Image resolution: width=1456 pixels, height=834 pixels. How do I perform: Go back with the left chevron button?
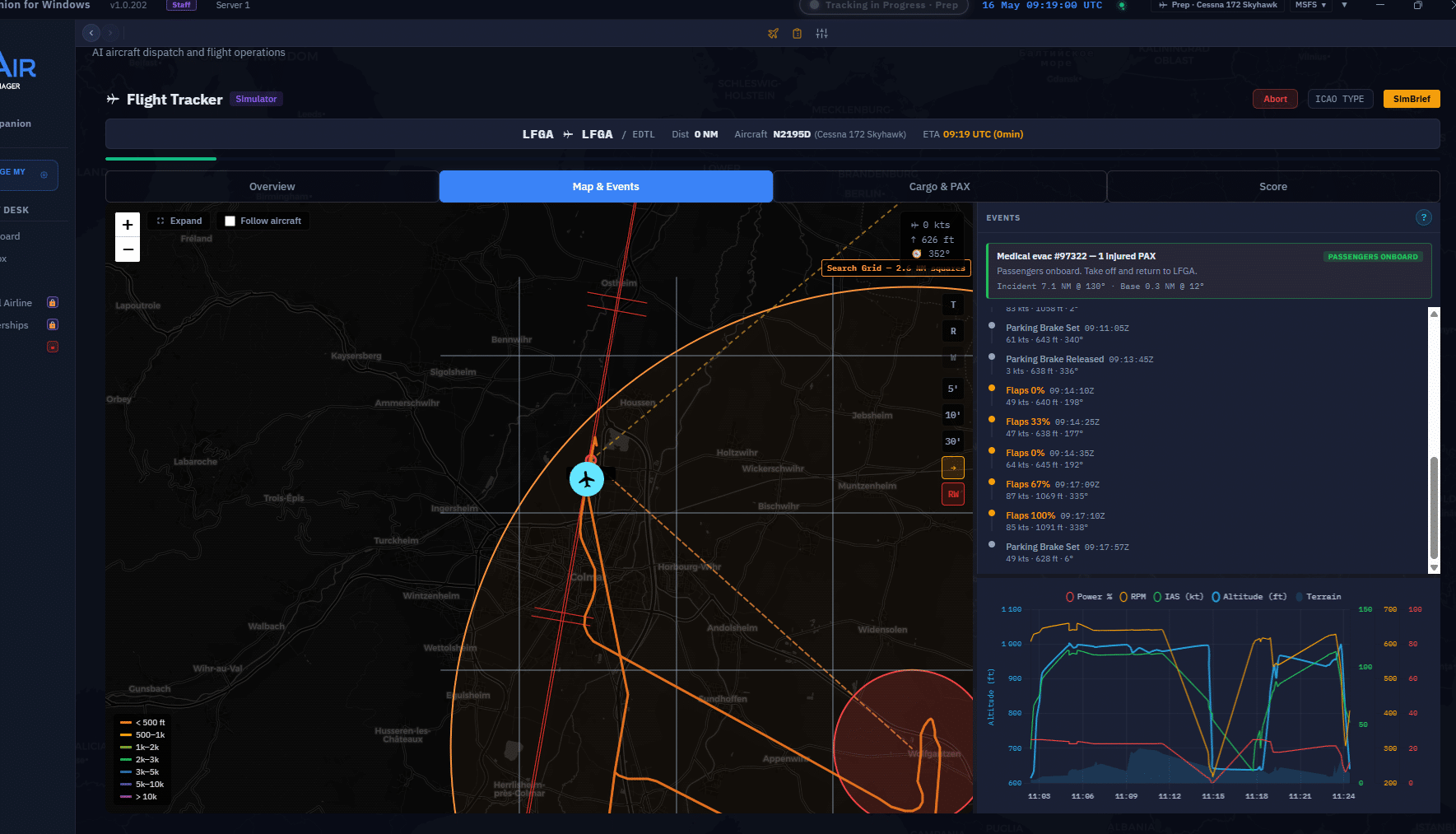point(91,33)
